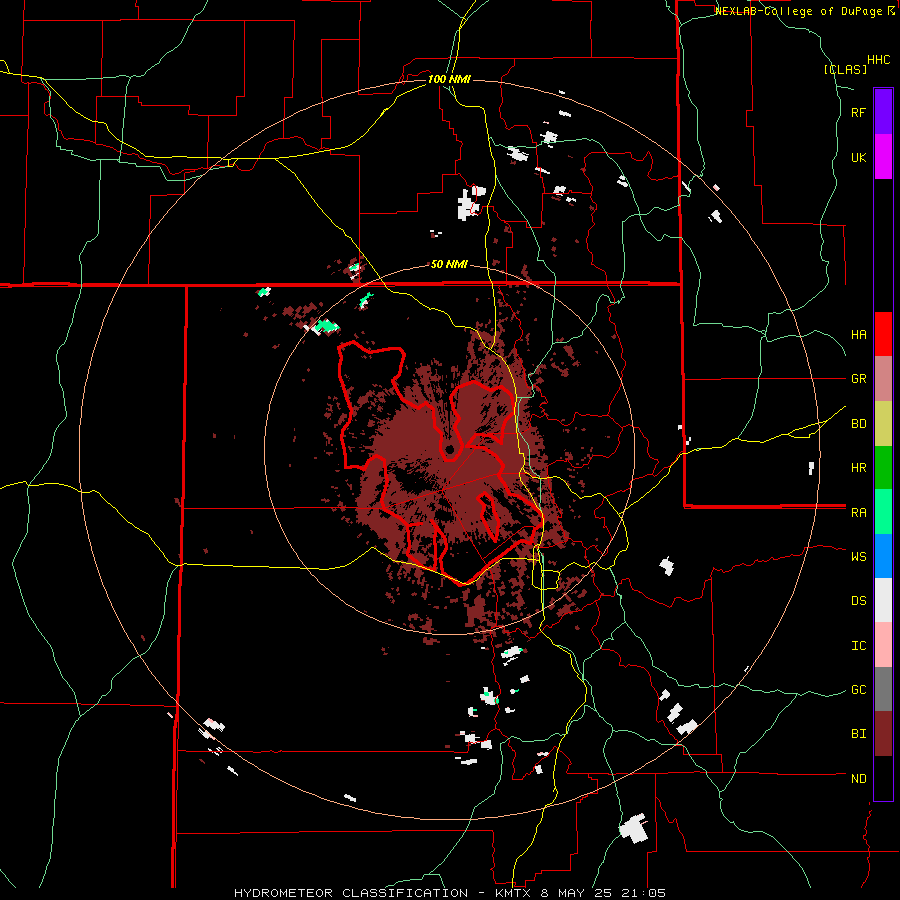Viewport: 900px width, 900px height.
Task: Choose the IC light-pink legend swatch
Action: pyautogui.click(x=883, y=645)
